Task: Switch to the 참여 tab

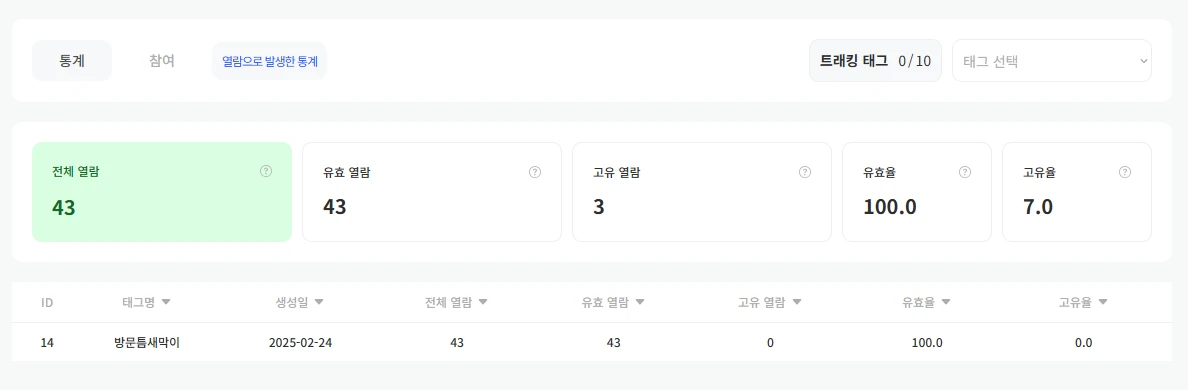Action: coord(162,61)
